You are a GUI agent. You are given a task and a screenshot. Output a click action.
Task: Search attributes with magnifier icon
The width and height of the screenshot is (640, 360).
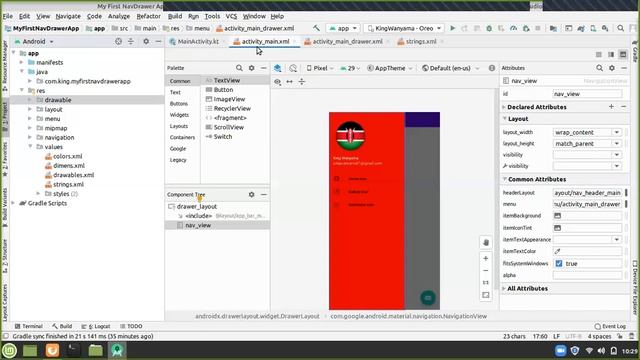pyautogui.click(x=599, y=68)
